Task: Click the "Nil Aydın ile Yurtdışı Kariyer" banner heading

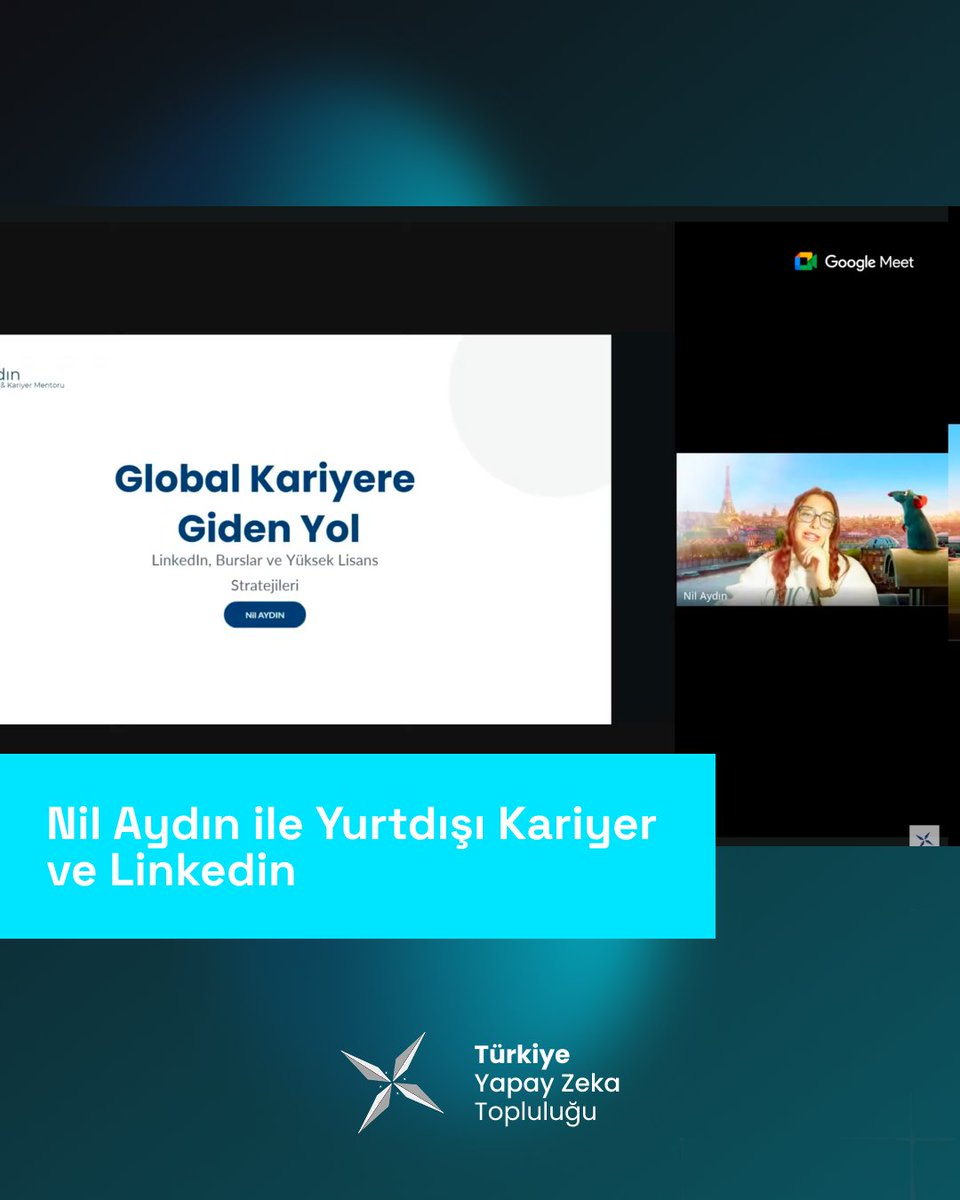Action: pyautogui.click(x=352, y=824)
